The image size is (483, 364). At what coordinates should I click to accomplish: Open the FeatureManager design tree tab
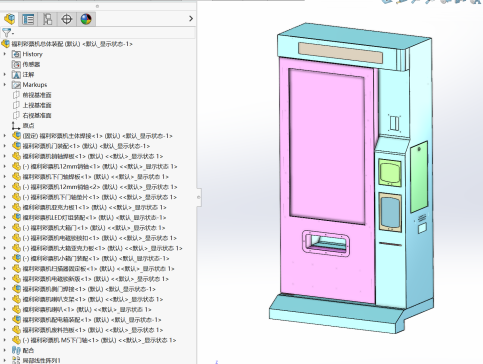(10, 19)
